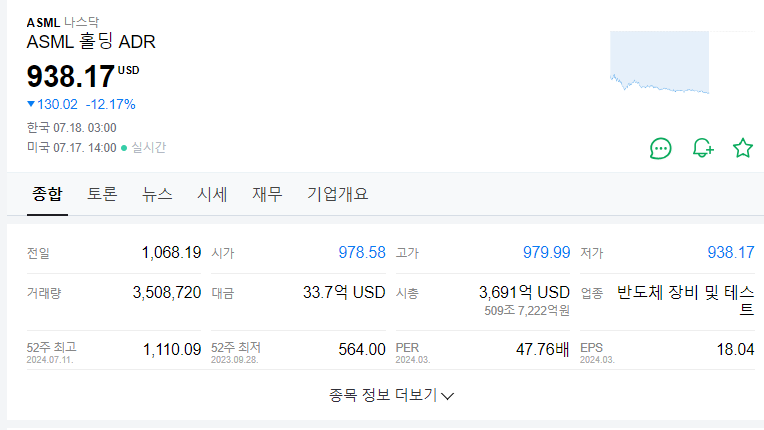
Task: Click the 52주 최고 date 2024.07.11.
Action: 50,360
